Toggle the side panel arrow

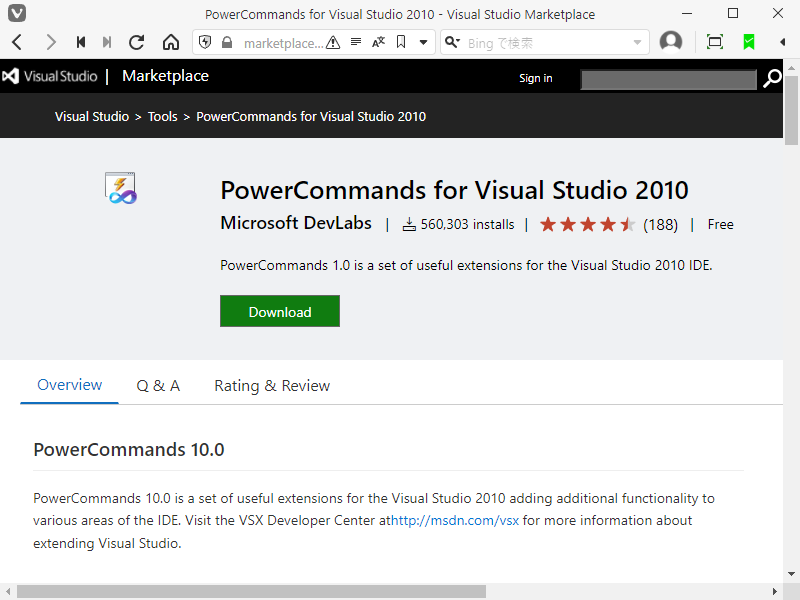pos(783,42)
